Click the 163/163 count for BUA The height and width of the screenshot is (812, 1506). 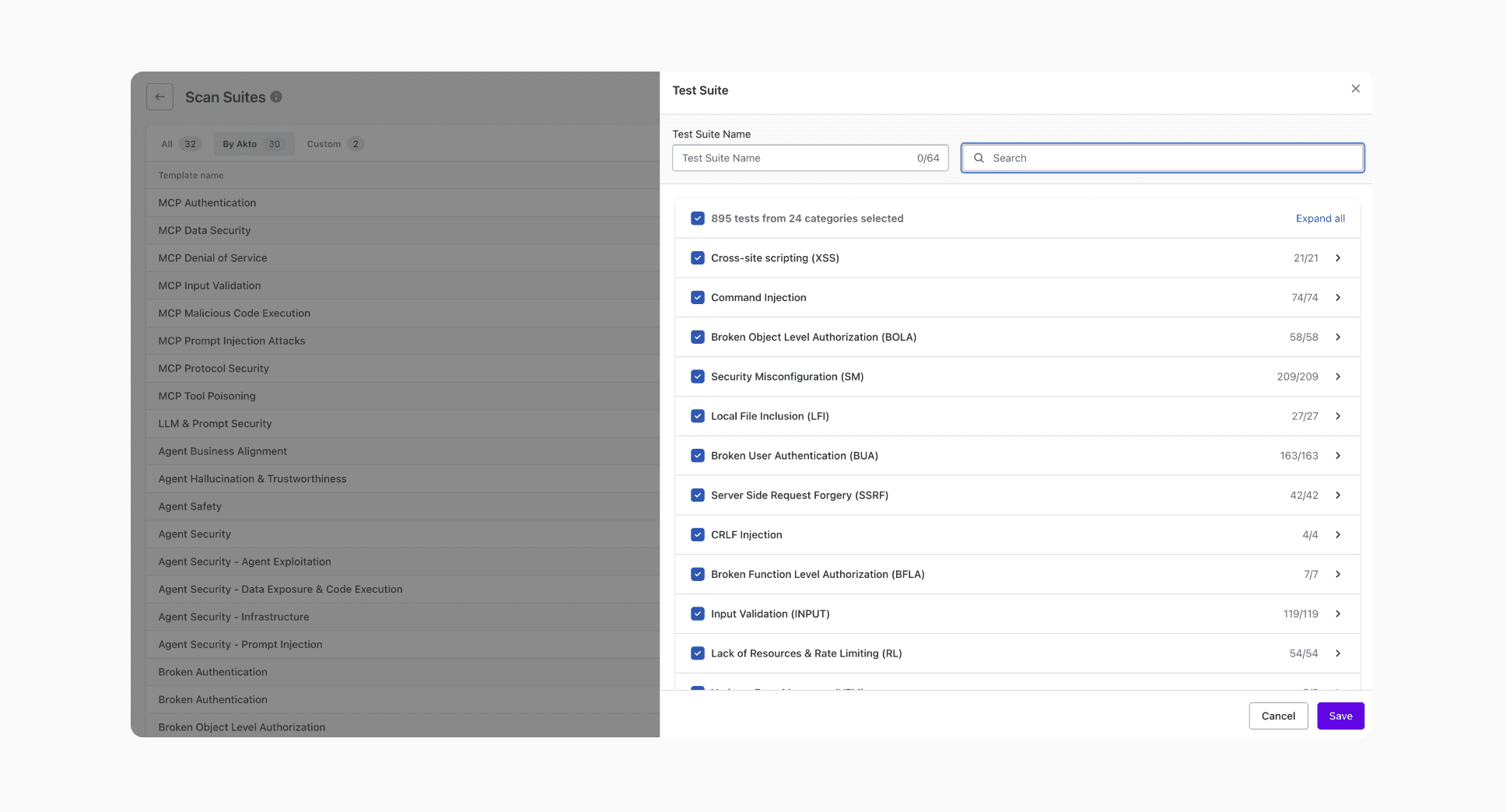pos(1299,456)
